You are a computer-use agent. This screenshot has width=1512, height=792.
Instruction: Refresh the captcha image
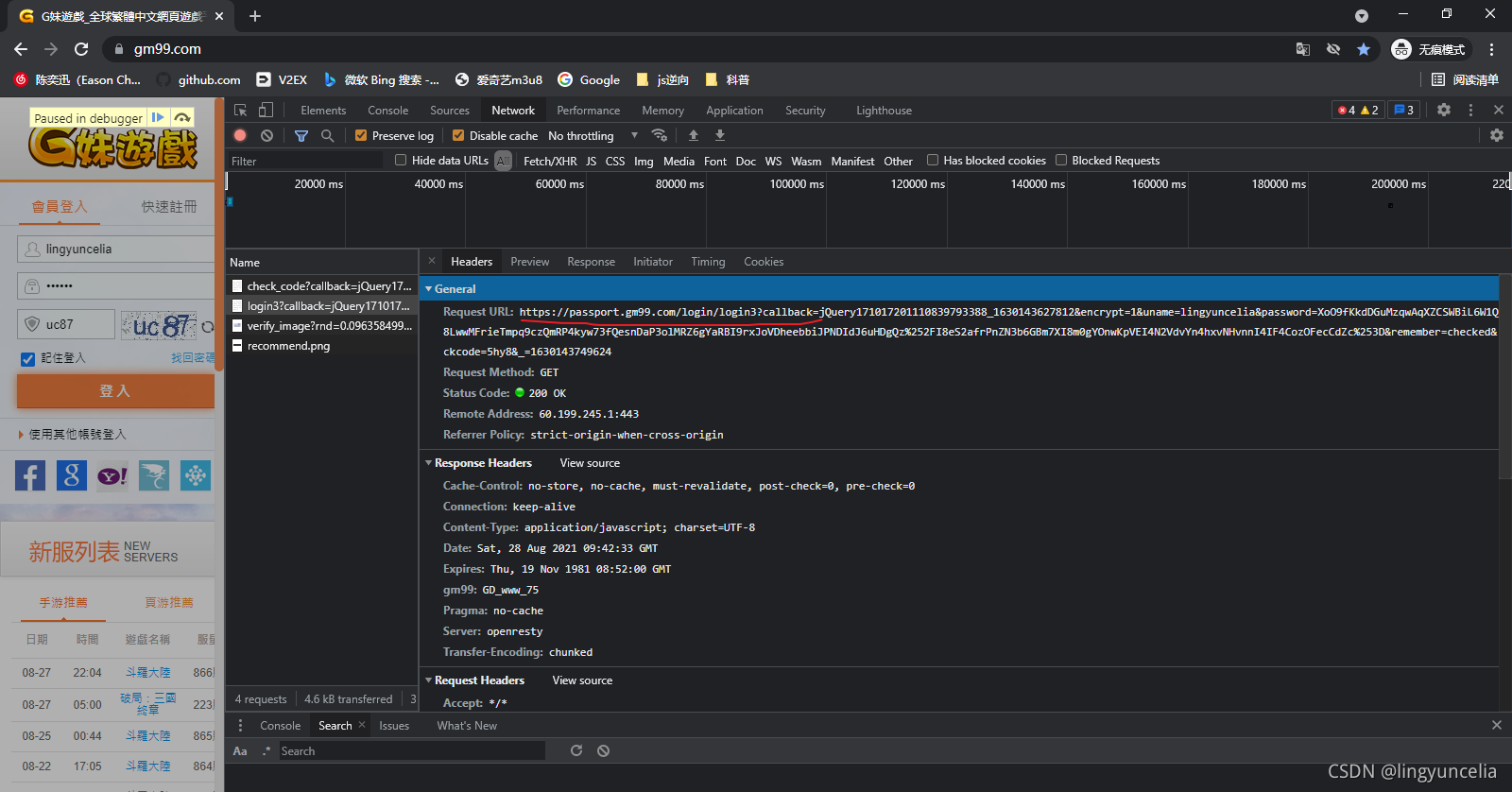pyautogui.click(x=207, y=326)
